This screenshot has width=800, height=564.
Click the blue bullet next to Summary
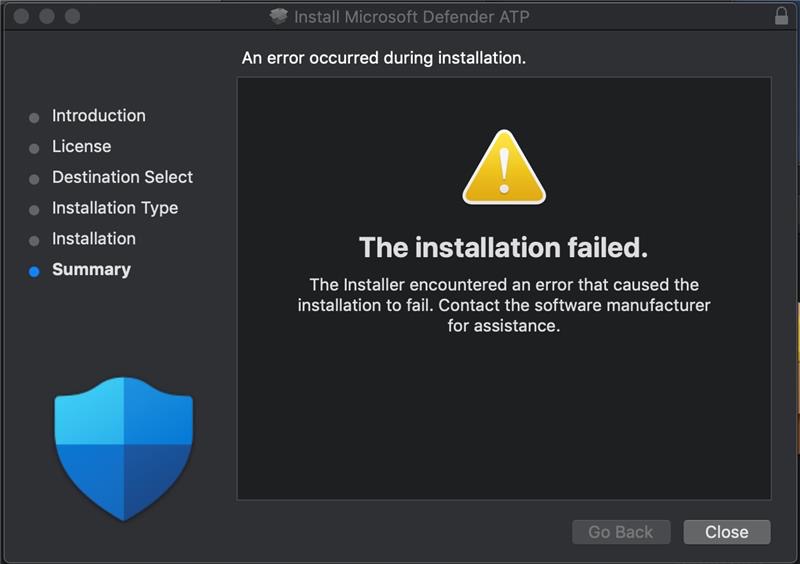pos(34,271)
